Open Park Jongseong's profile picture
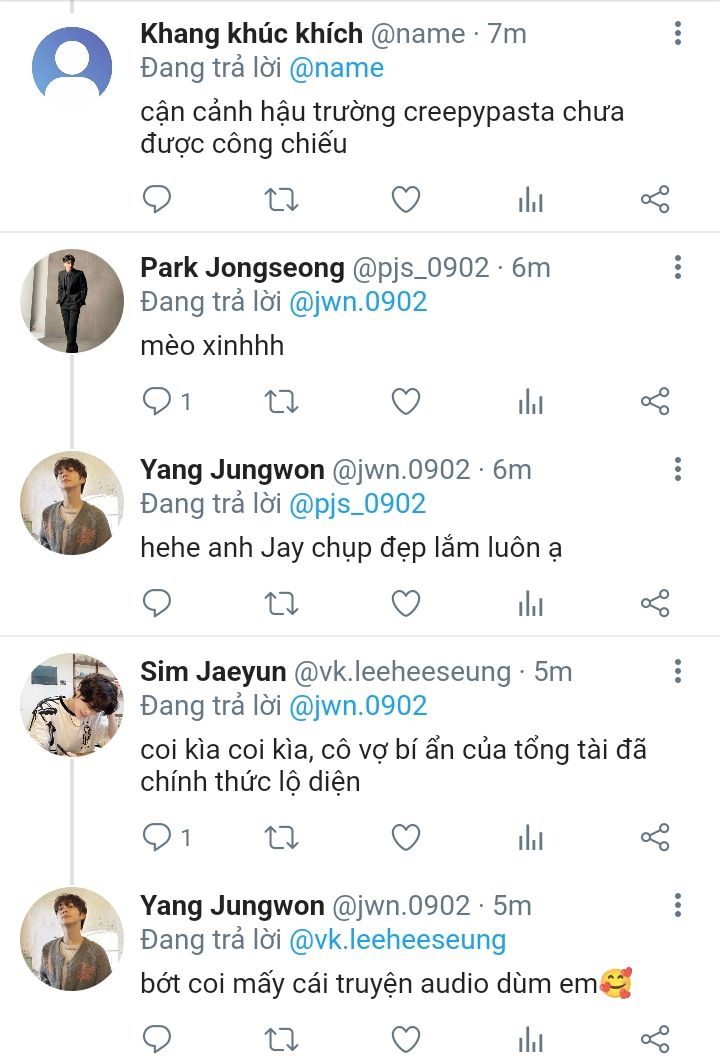This screenshot has width=720, height=1058. click(x=71, y=301)
